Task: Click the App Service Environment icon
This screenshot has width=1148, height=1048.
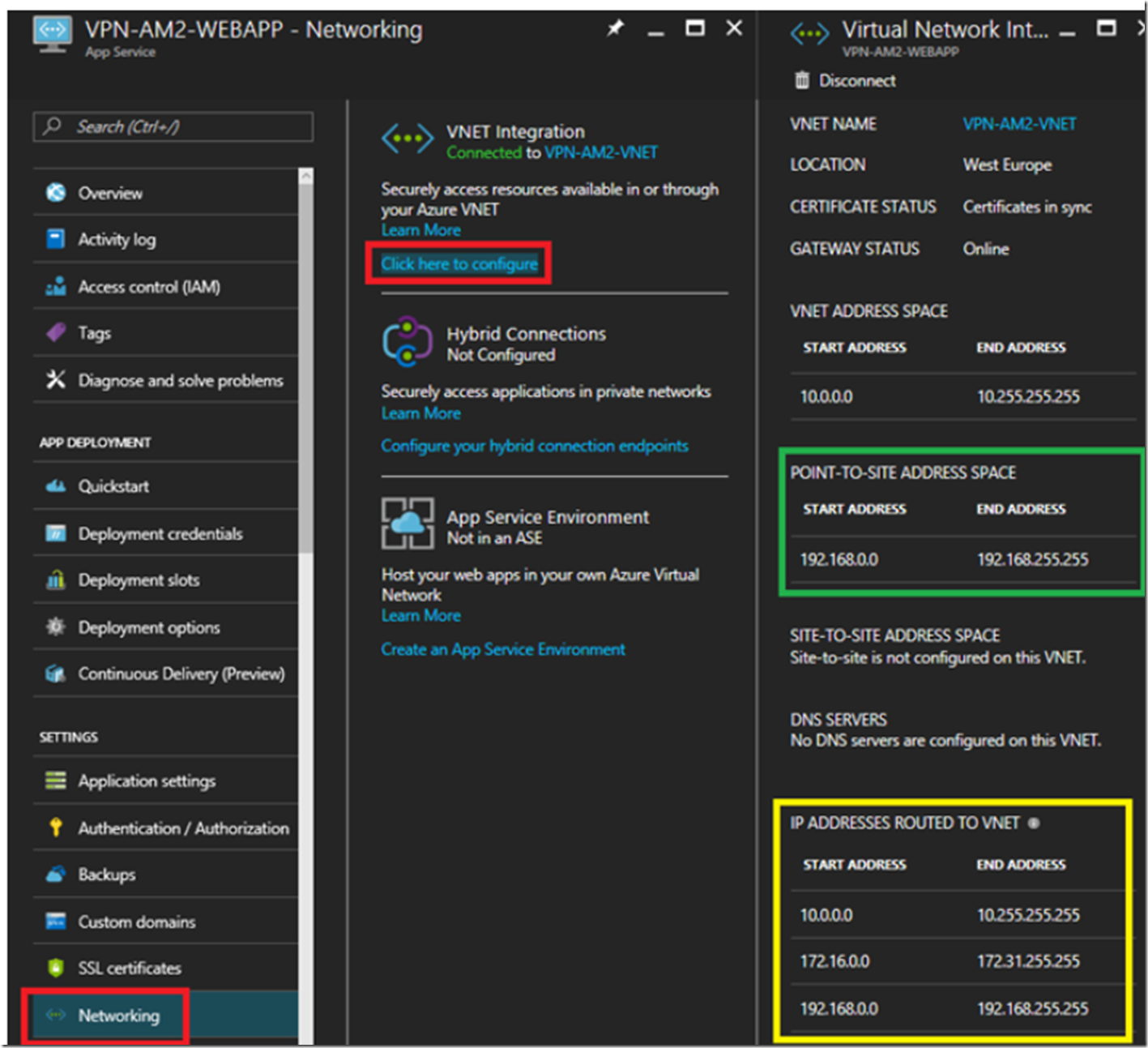Action: [408, 524]
